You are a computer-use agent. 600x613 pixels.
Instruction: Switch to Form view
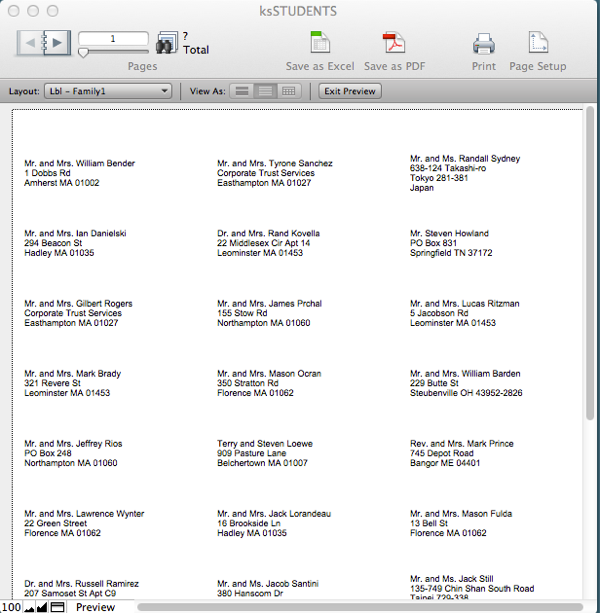click(x=241, y=91)
